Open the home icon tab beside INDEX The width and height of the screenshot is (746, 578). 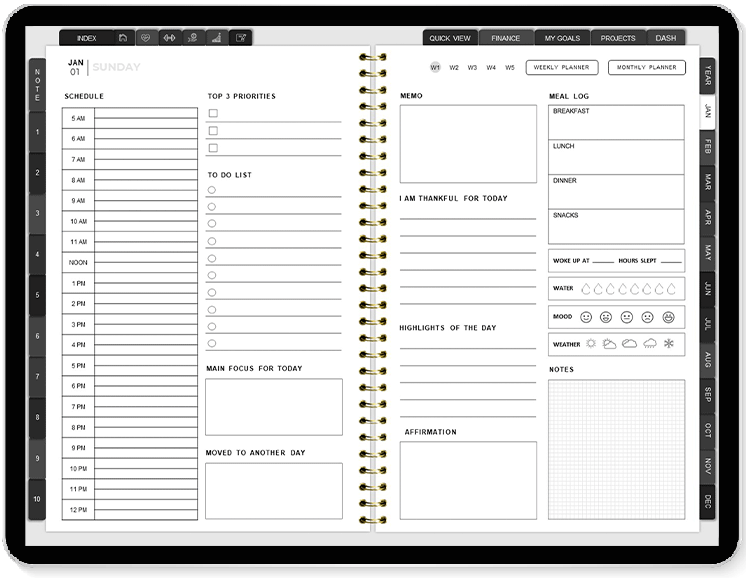click(122, 38)
